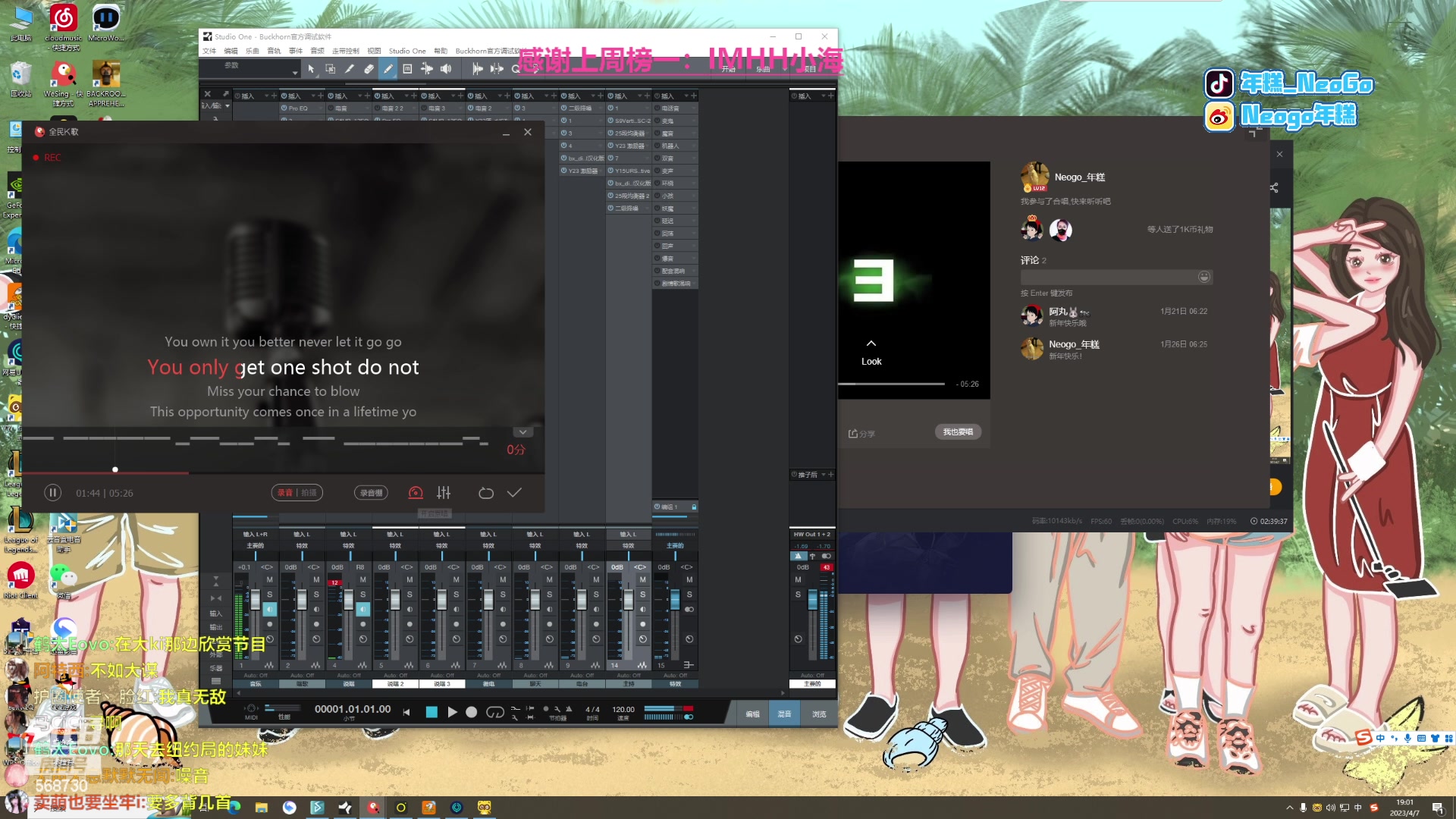
Task: Mute mixer channel 1 音乐
Action: click(269, 579)
